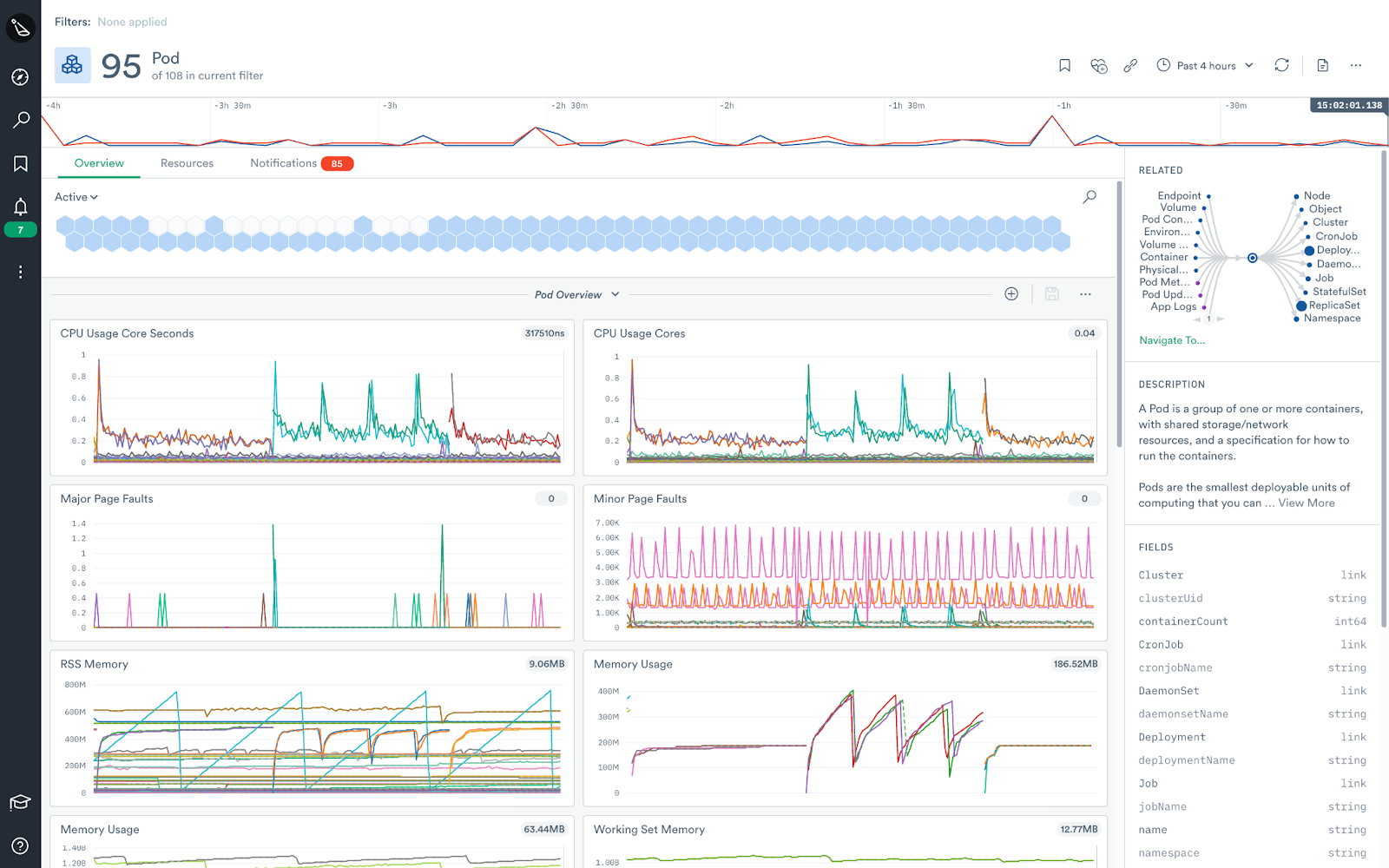Select the App Logs related entity
The width and height of the screenshot is (1389, 868).
(1178, 306)
